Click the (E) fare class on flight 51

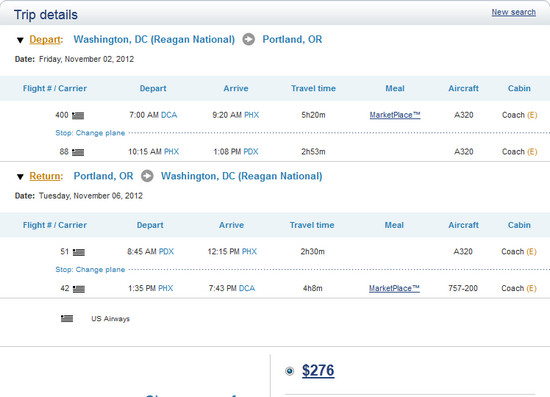point(531,251)
